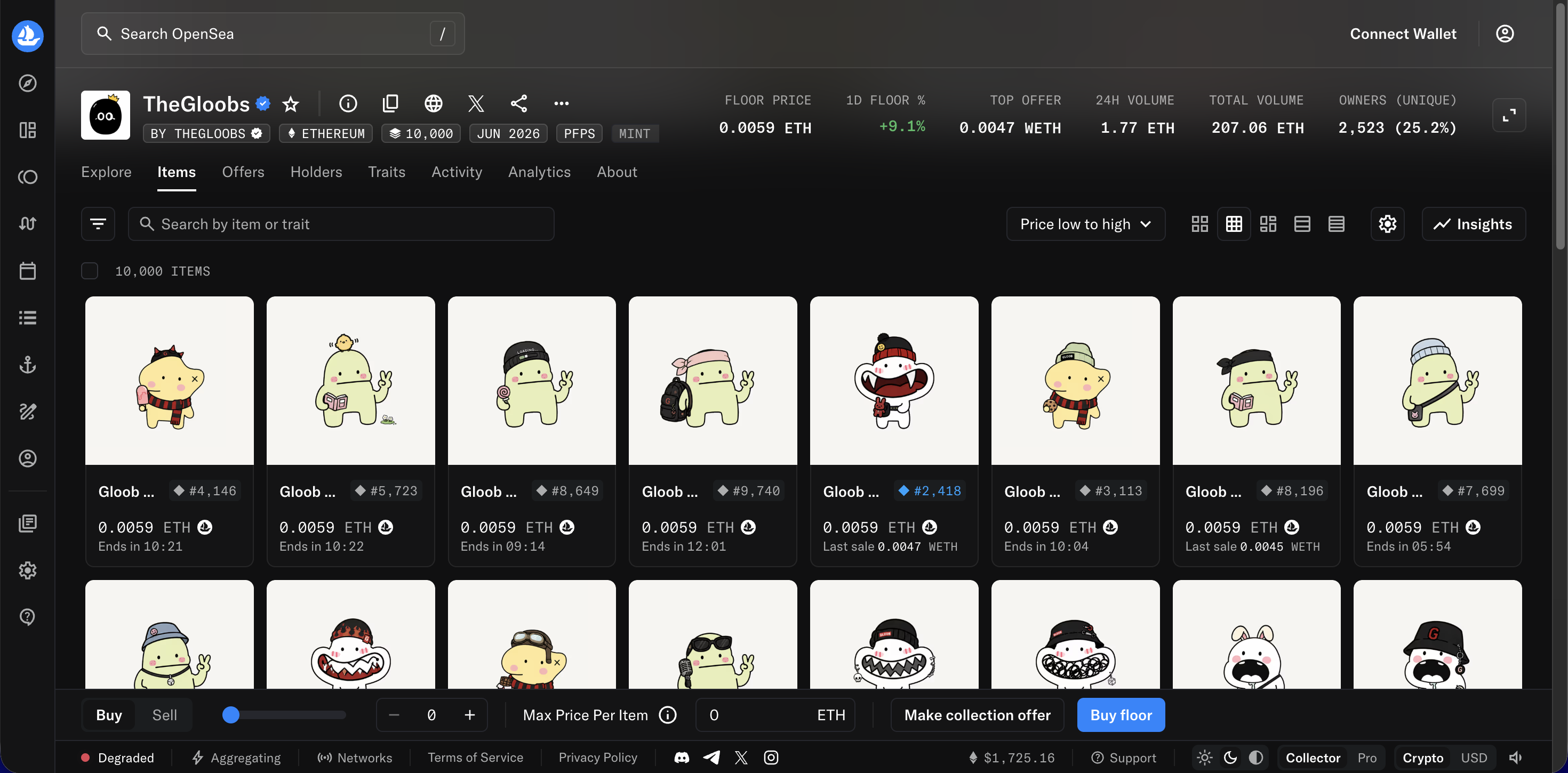Click the Search by item or trait field
The width and height of the screenshot is (1568, 773).
[341, 224]
